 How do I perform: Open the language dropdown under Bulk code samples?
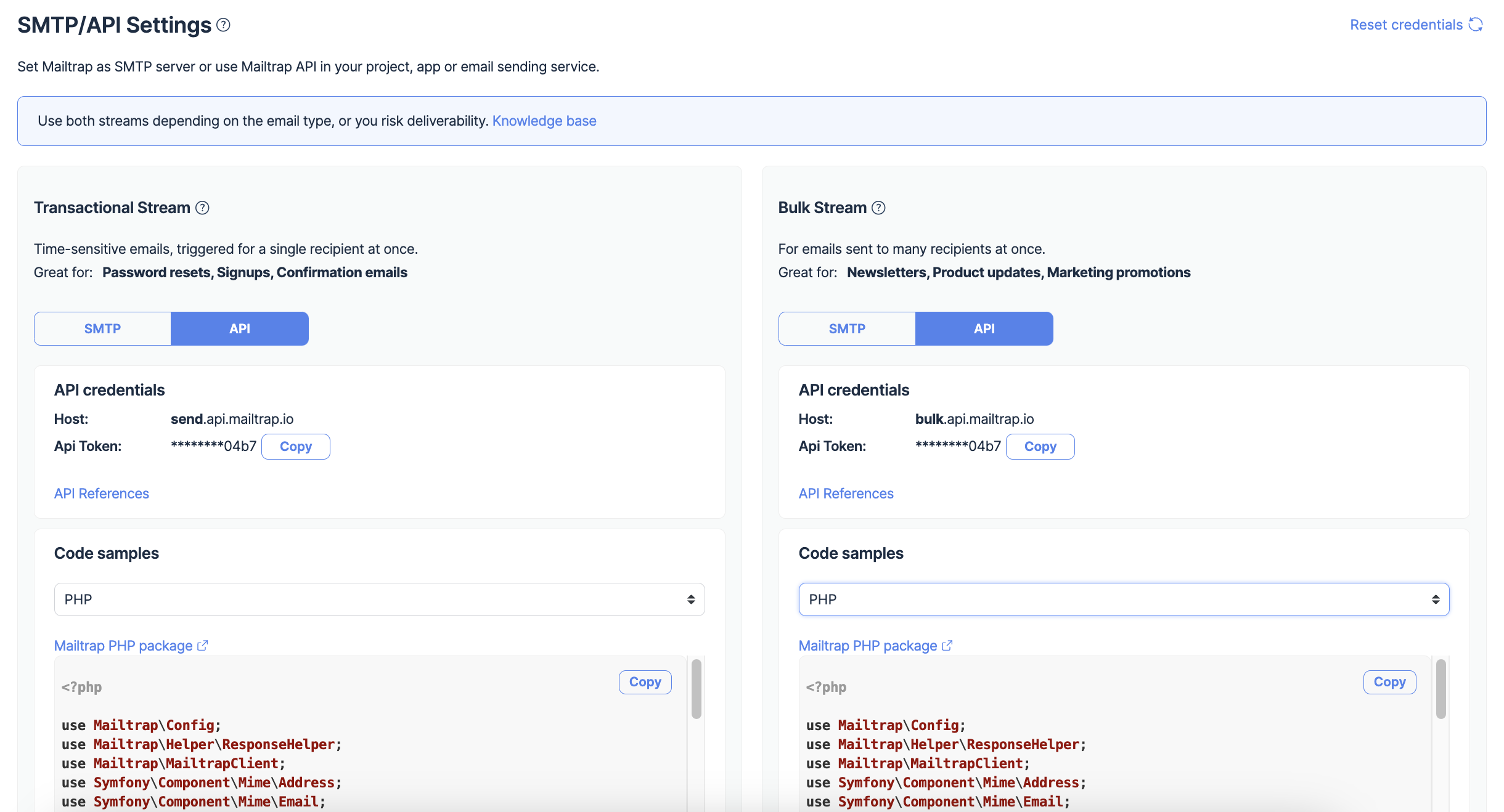(x=1124, y=599)
